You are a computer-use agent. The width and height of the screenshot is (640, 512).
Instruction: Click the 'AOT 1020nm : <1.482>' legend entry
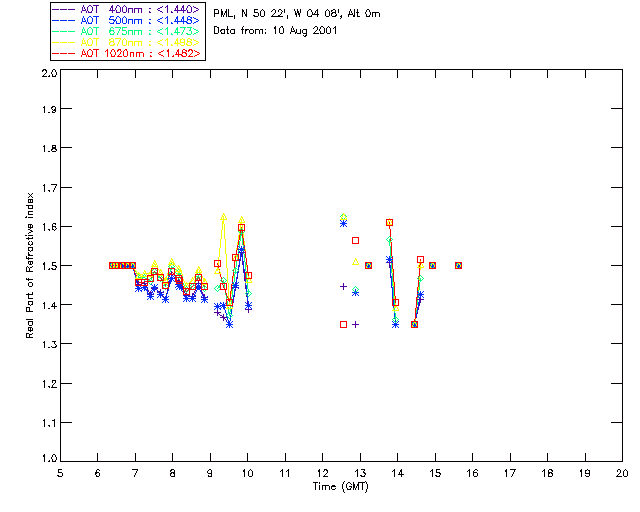127,53
